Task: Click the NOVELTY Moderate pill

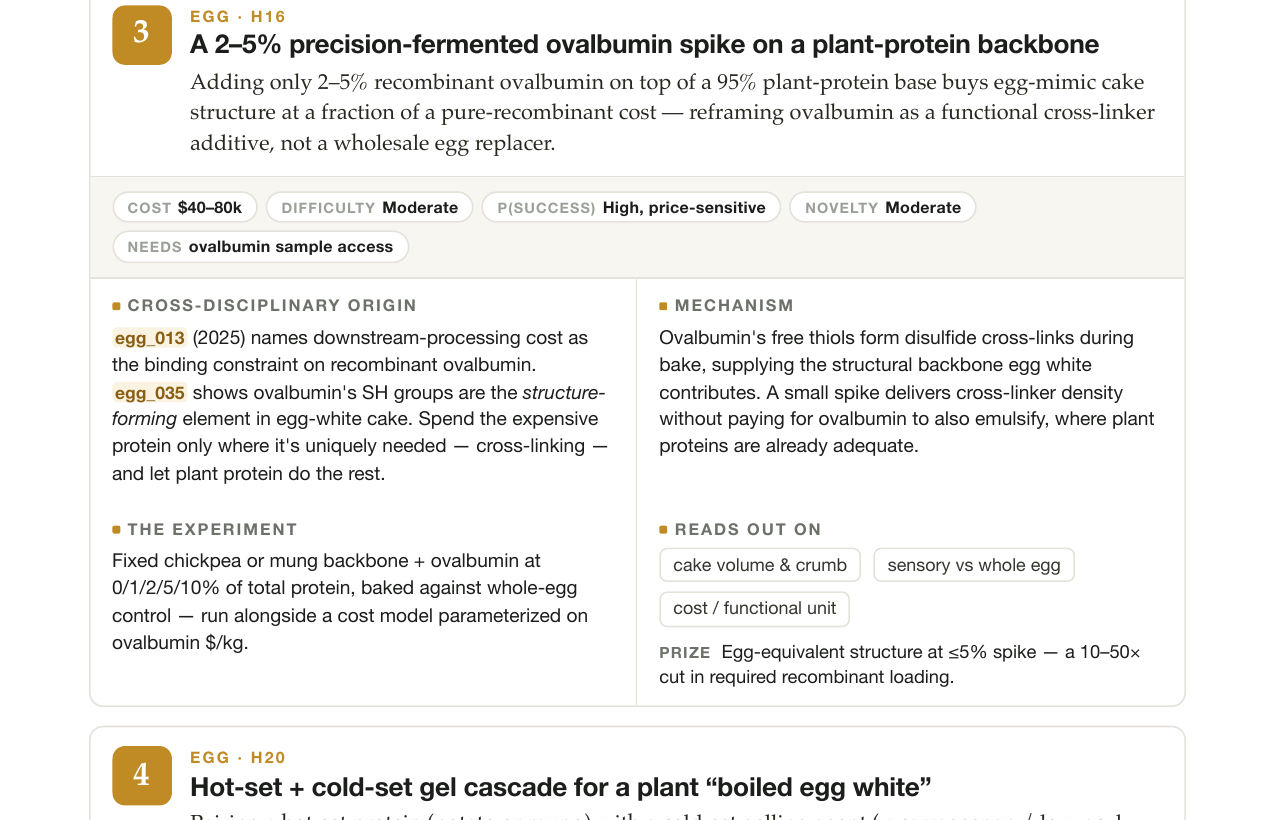Action: [x=883, y=207]
